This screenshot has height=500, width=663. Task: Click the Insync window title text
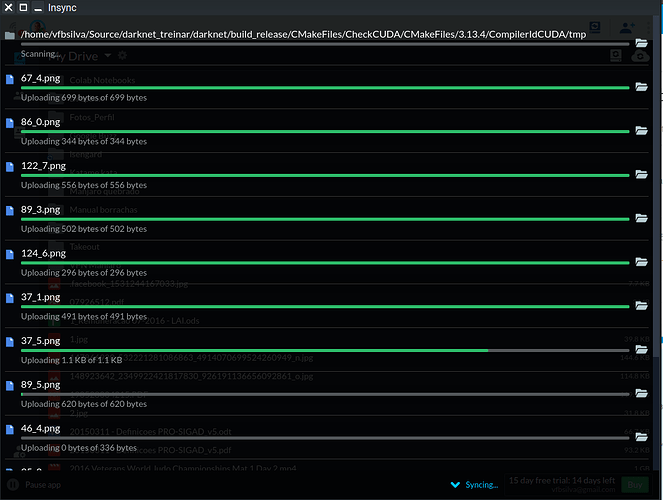[x=62, y=8]
